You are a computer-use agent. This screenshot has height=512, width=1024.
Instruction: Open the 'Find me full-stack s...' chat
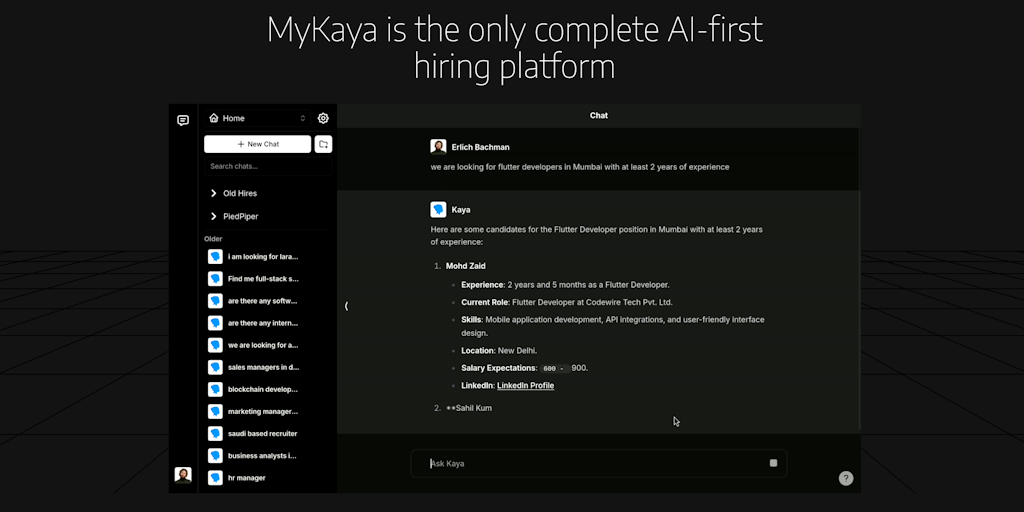(262, 279)
